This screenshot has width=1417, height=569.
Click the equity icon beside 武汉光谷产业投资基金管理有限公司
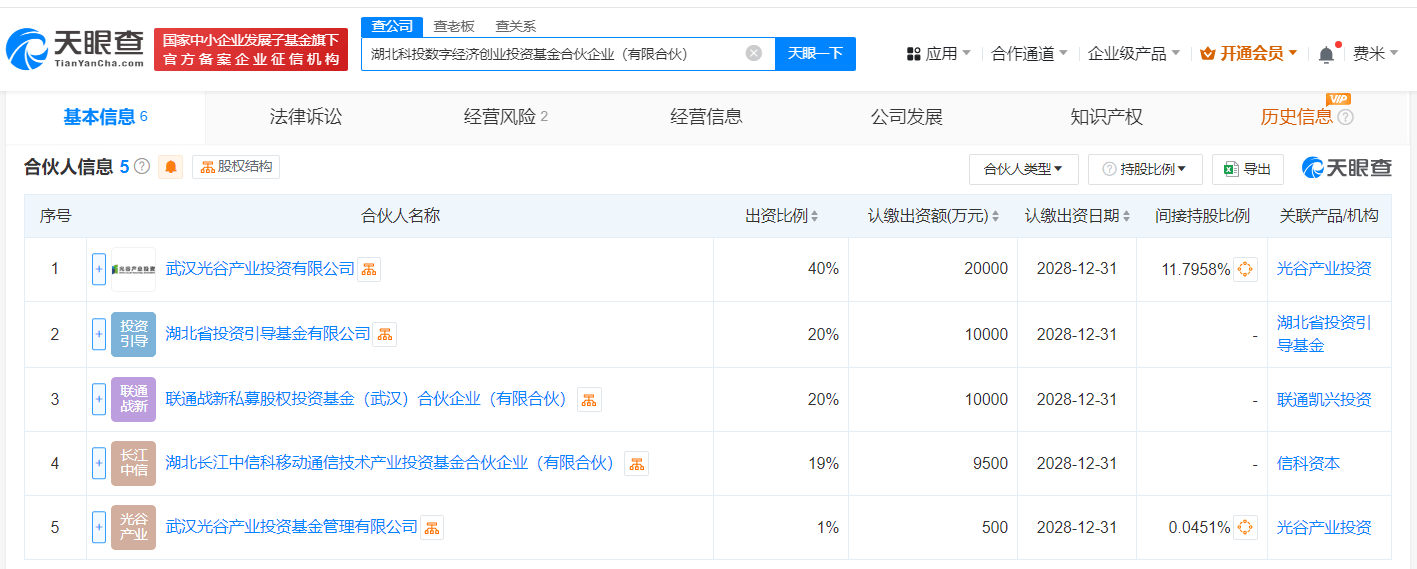coord(432,527)
